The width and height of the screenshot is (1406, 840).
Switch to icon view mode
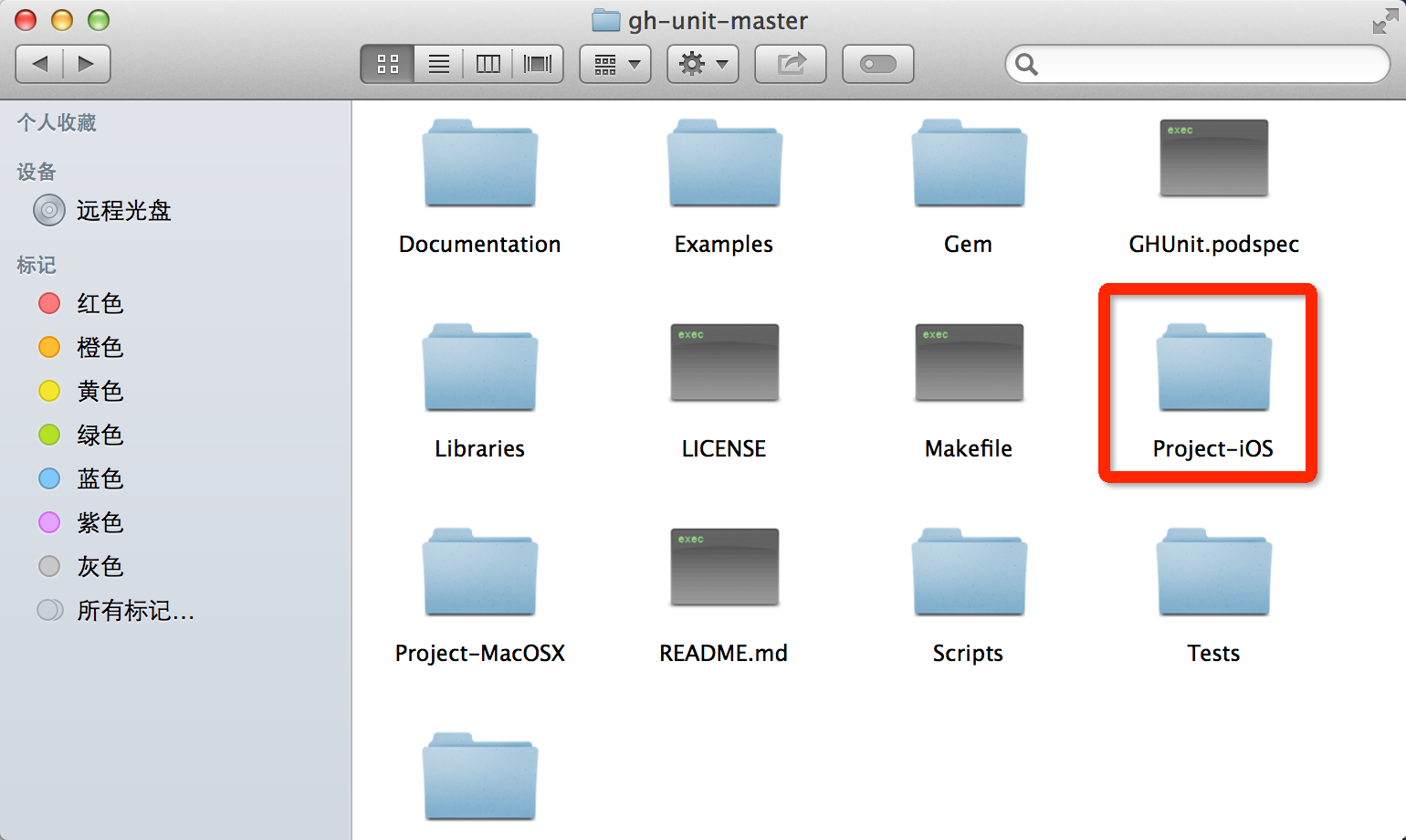pyautogui.click(x=388, y=64)
